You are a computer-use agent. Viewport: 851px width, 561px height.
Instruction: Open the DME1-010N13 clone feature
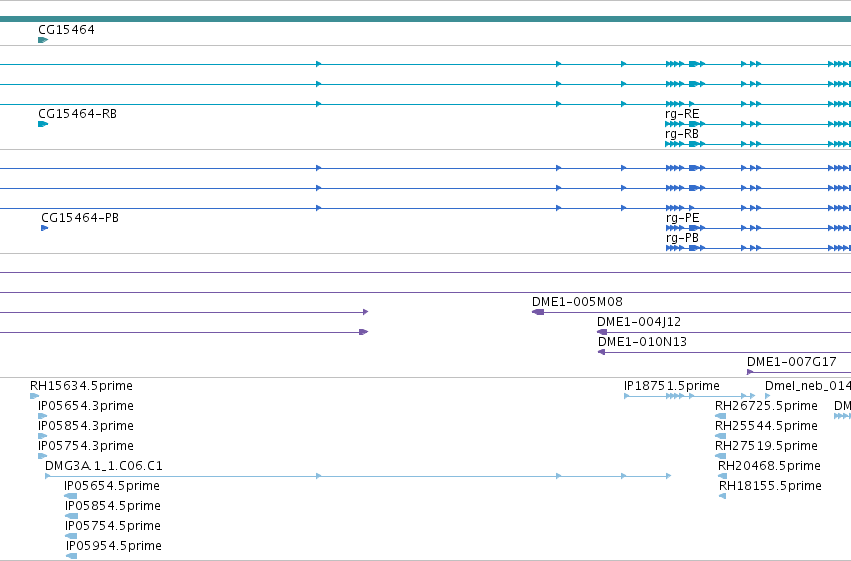[642, 342]
